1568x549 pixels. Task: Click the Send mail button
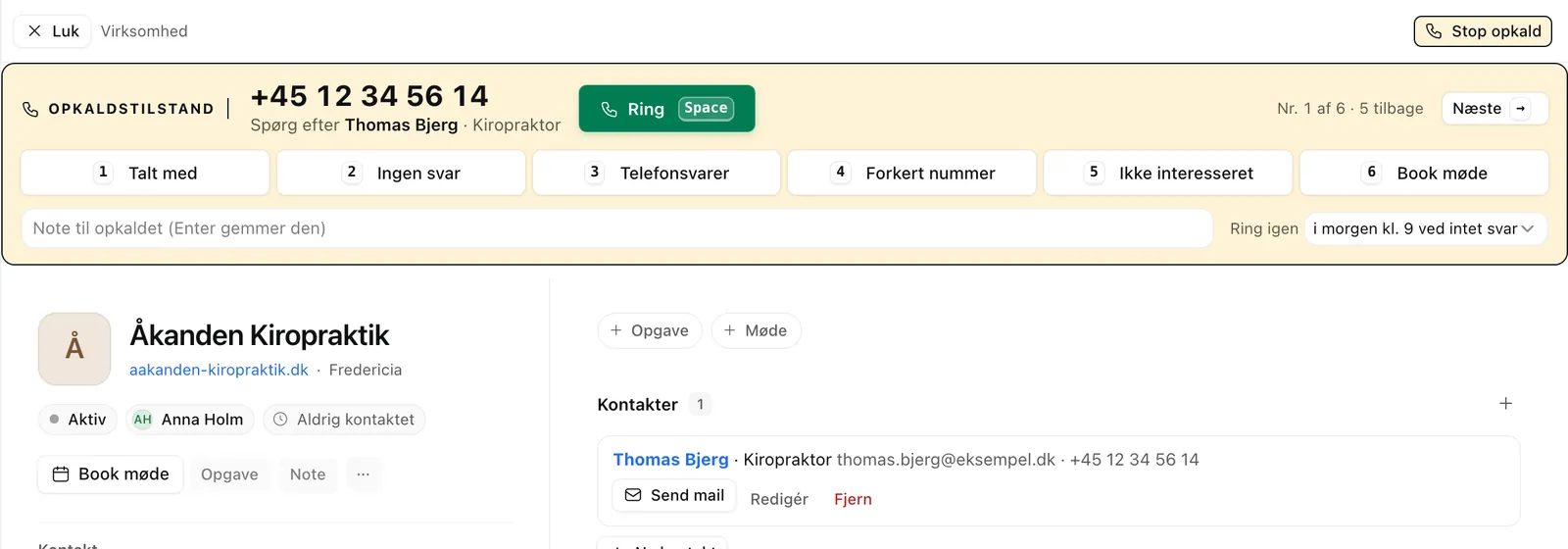click(x=674, y=495)
